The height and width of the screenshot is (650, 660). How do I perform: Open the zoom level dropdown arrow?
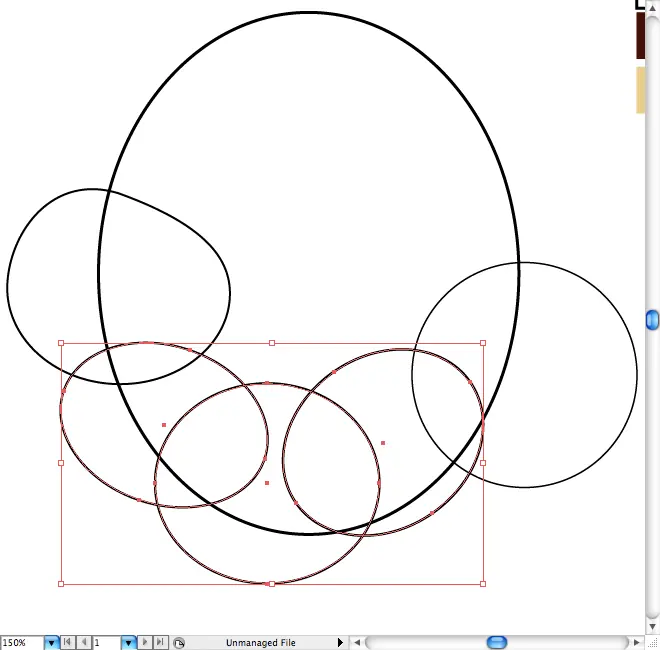pos(51,643)
